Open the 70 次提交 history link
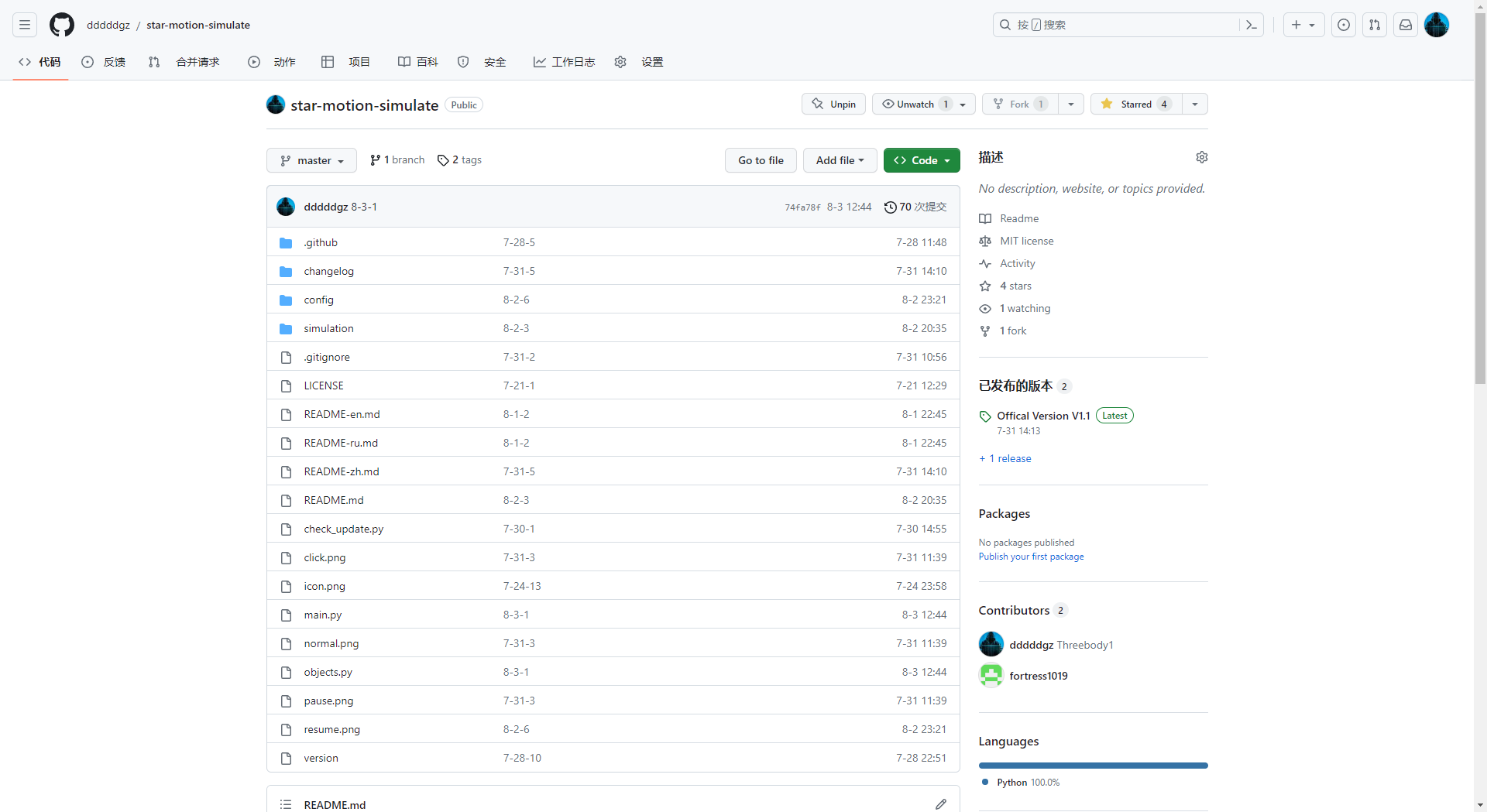Viewport: 1487px width, 812px height. point(915,207)
